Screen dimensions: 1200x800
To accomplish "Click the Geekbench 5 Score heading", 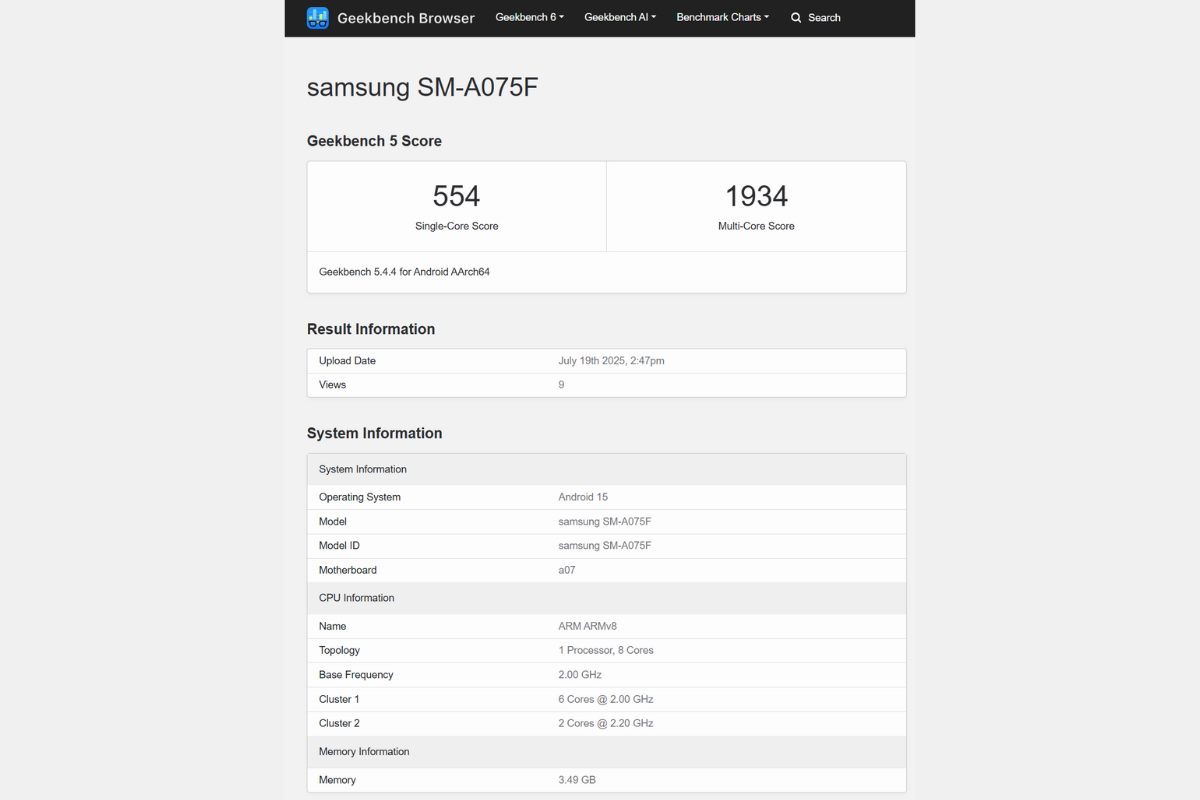I will click(374, 141).
